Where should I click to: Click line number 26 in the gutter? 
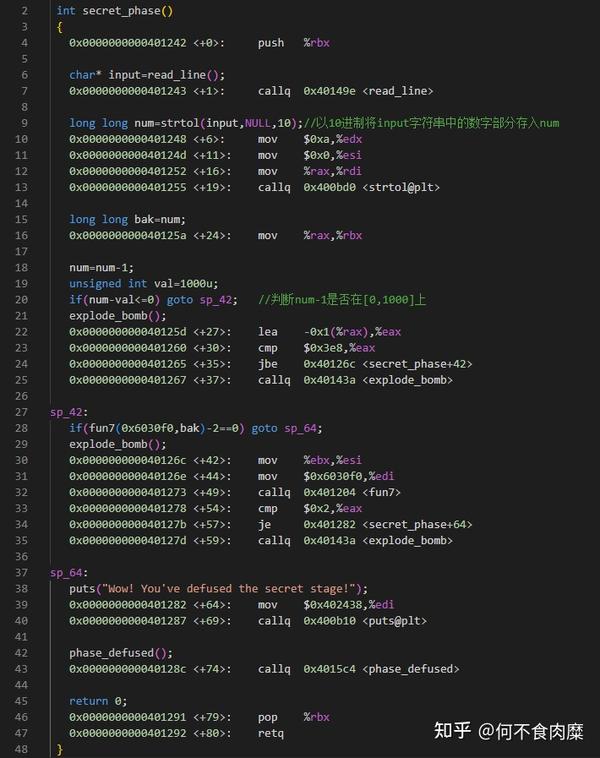pos(21,396)
